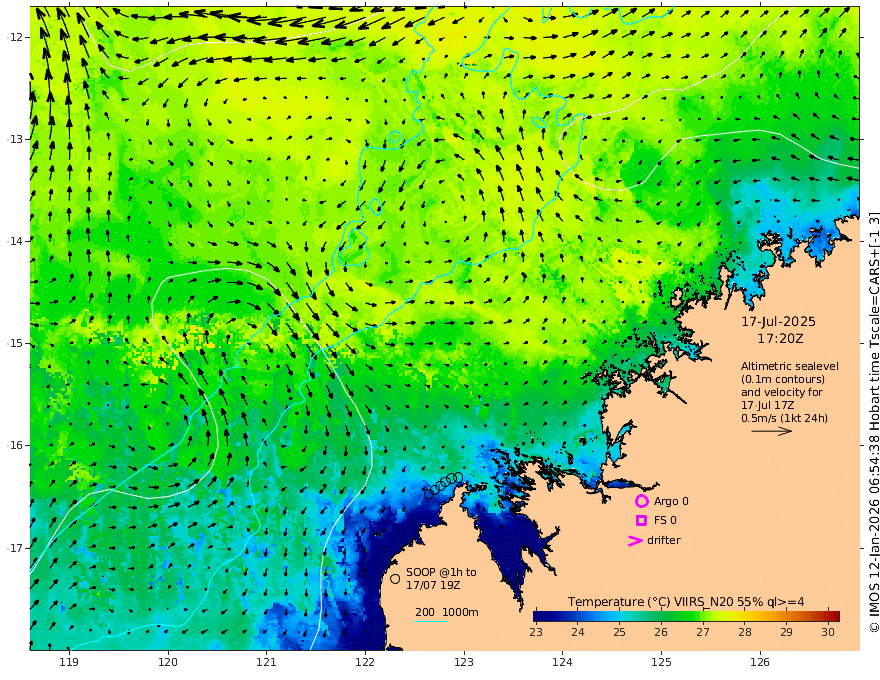Click the latitude axis label '-12'

[x=15, y=37]
